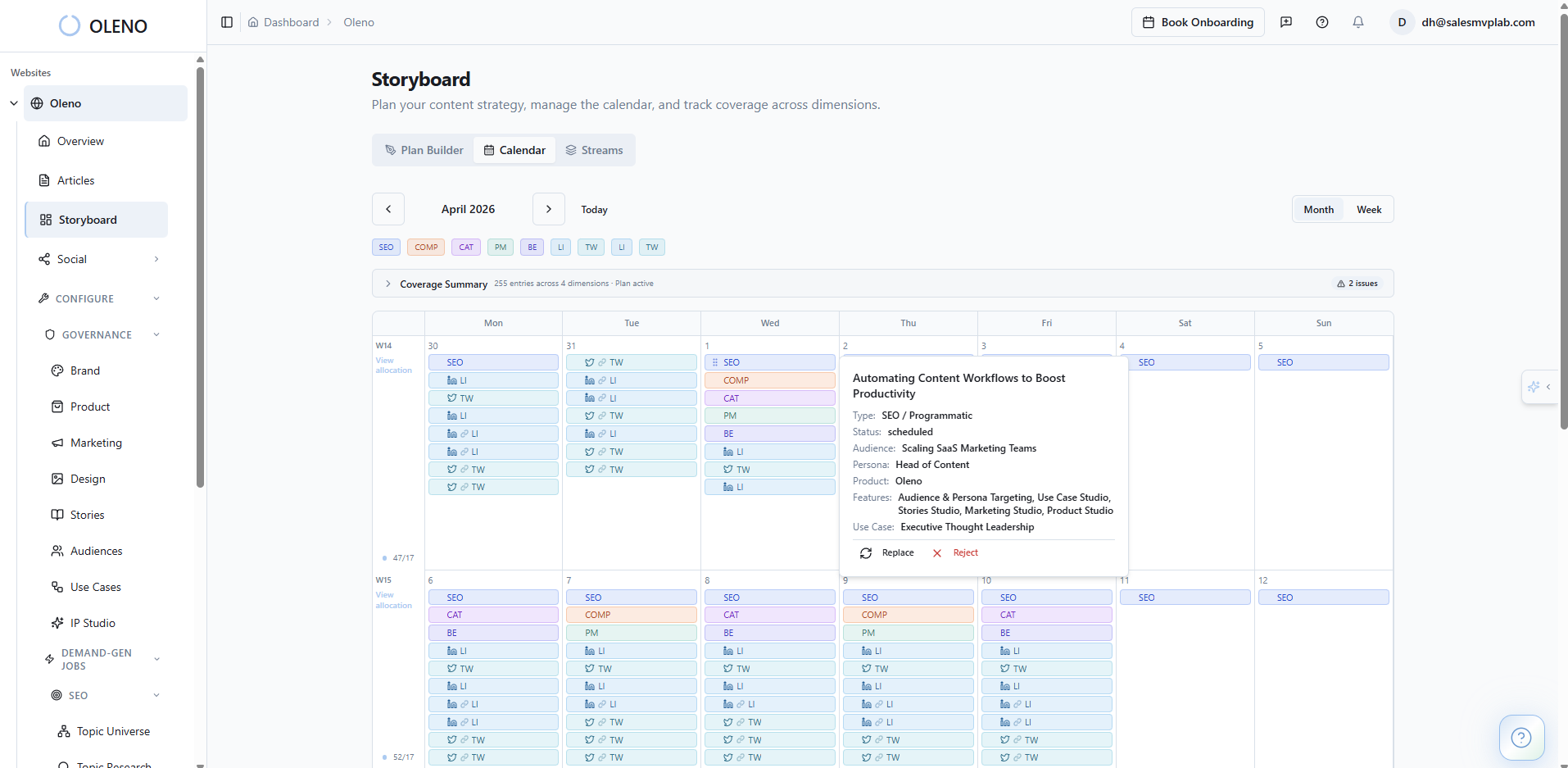Image resolution: width=1568 pixels, height=768 pixels.
Task: Select the purple CAT filter swatch
Action: click(x=466, y=248)
